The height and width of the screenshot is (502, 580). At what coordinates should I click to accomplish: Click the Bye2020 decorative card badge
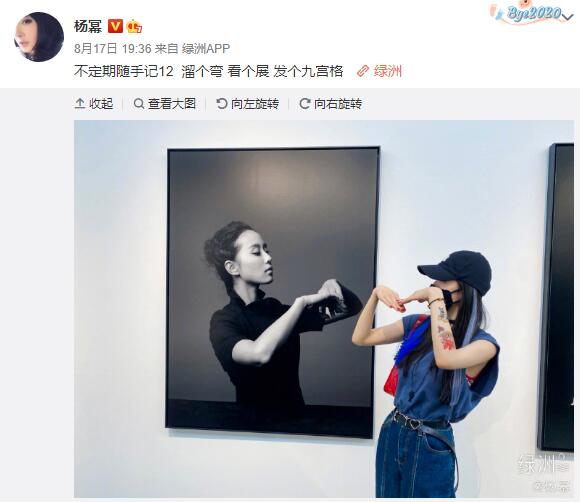[x=527, y=13]
